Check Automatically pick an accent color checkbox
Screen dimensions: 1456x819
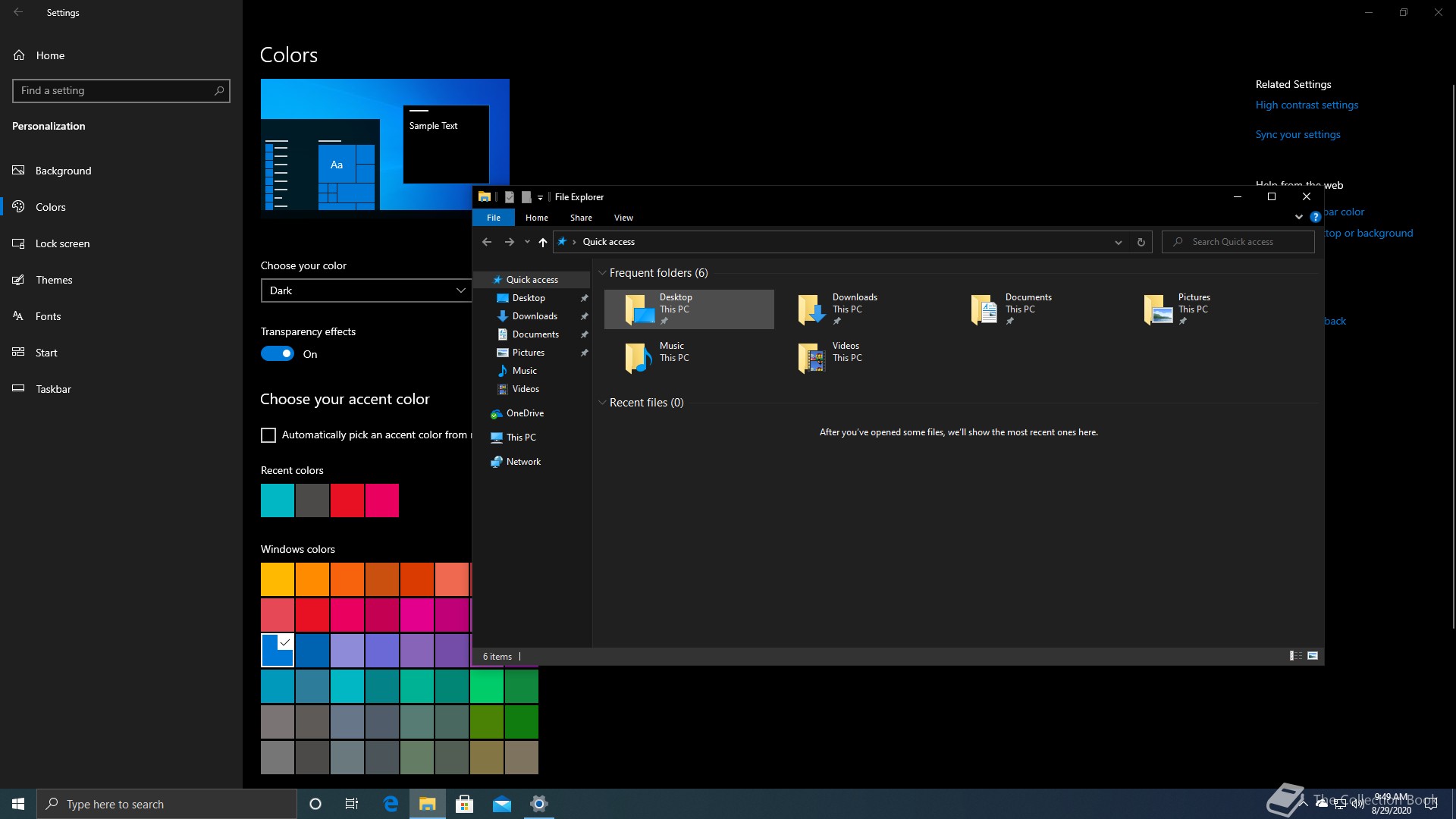268,435
